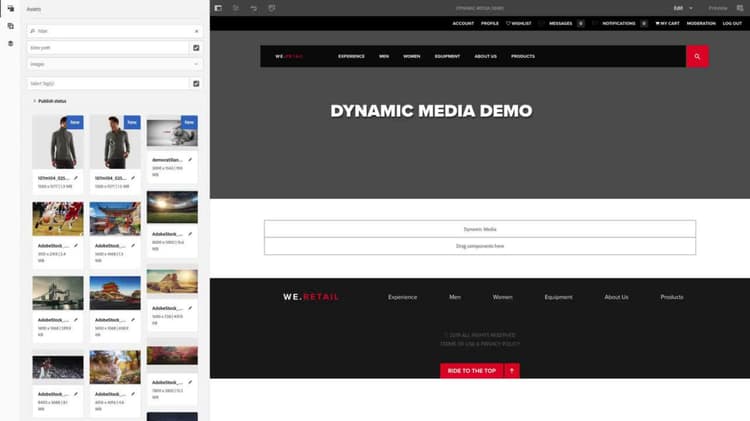
Task: Click into the Filter search field
Action: [x=114, y=31]
